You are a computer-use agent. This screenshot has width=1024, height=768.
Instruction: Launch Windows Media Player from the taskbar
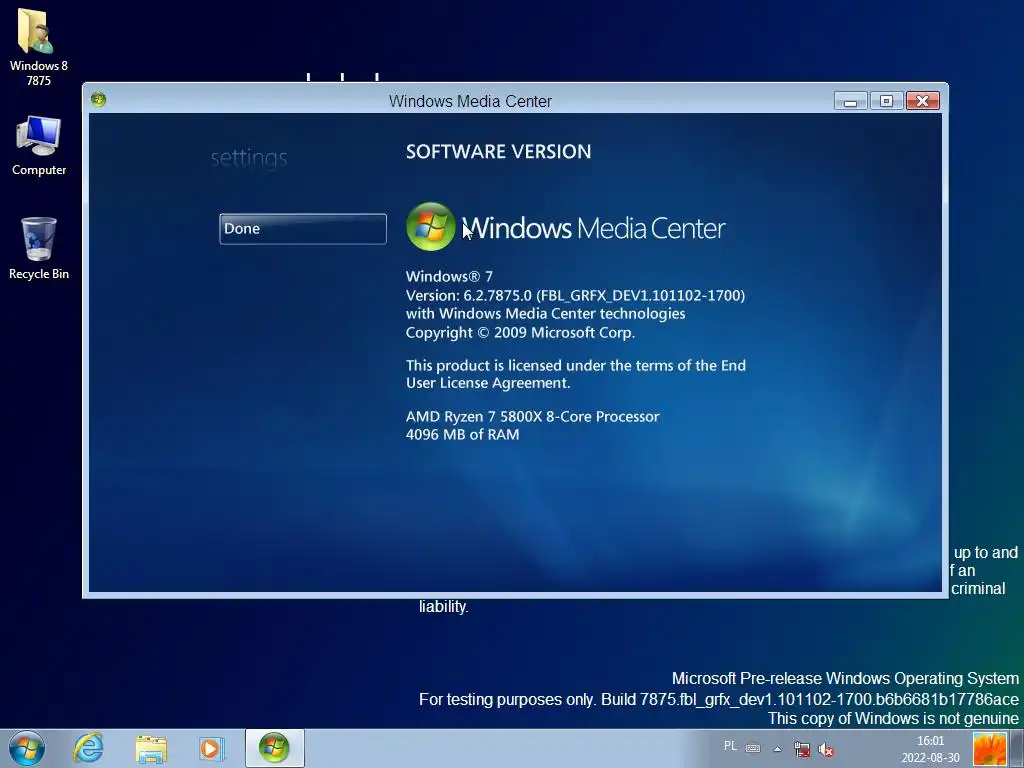click(x=212, y=748)
